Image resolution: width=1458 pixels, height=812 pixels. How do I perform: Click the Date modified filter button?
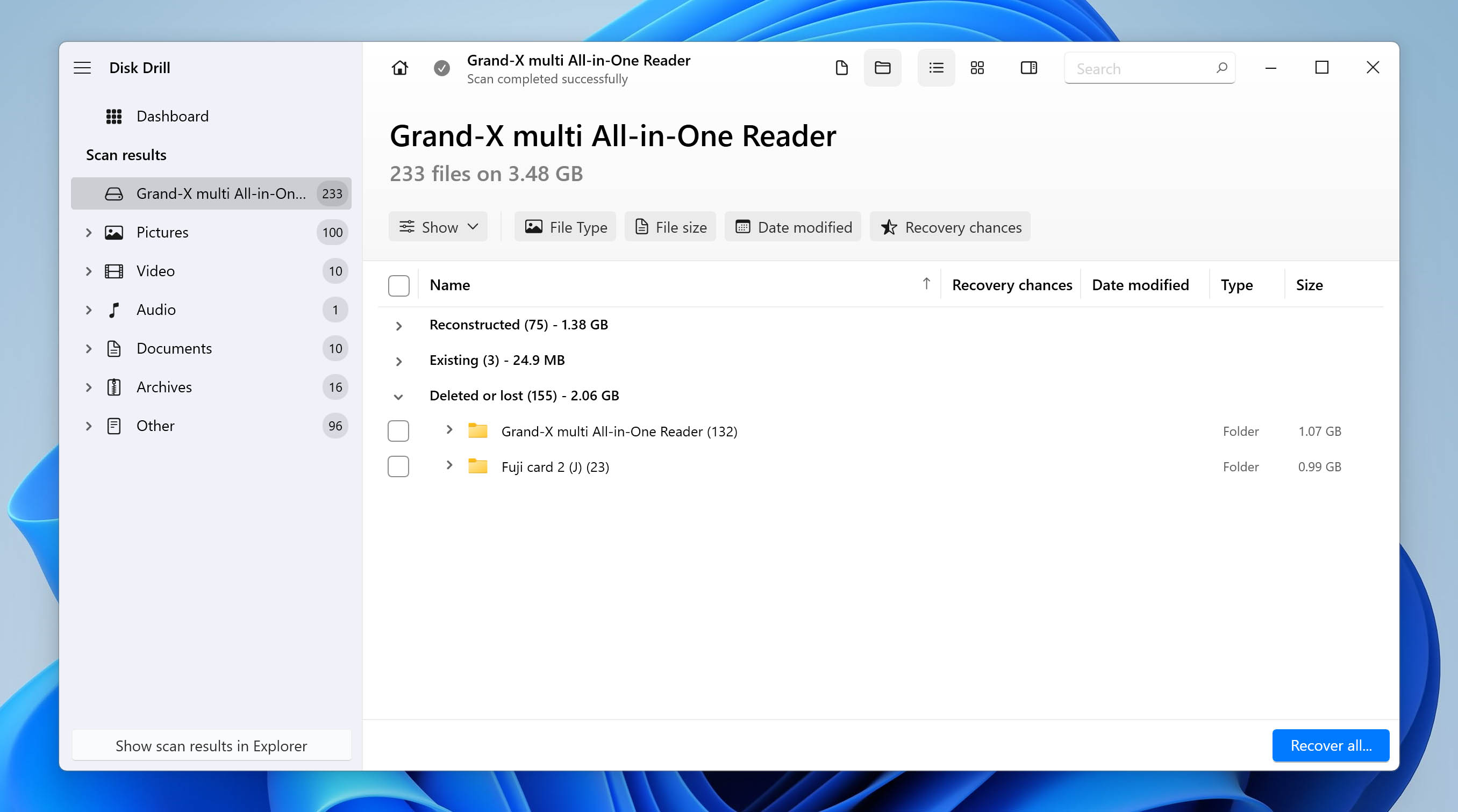792,227
